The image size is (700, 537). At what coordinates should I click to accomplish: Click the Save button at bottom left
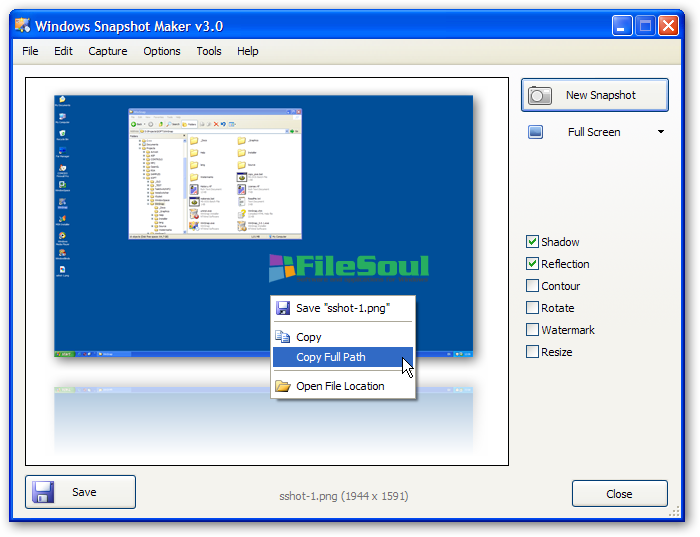point(80,492)
